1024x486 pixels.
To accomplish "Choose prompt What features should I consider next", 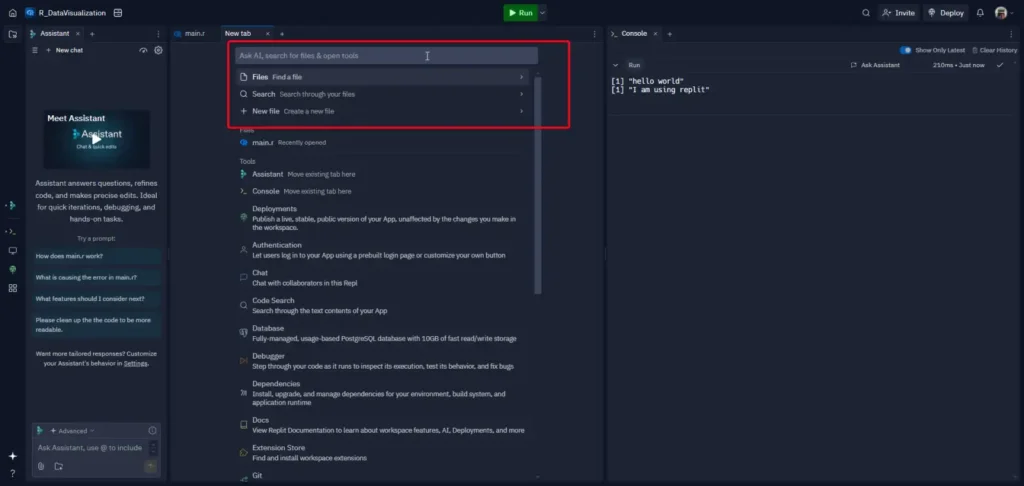I will tap(97, 299).
